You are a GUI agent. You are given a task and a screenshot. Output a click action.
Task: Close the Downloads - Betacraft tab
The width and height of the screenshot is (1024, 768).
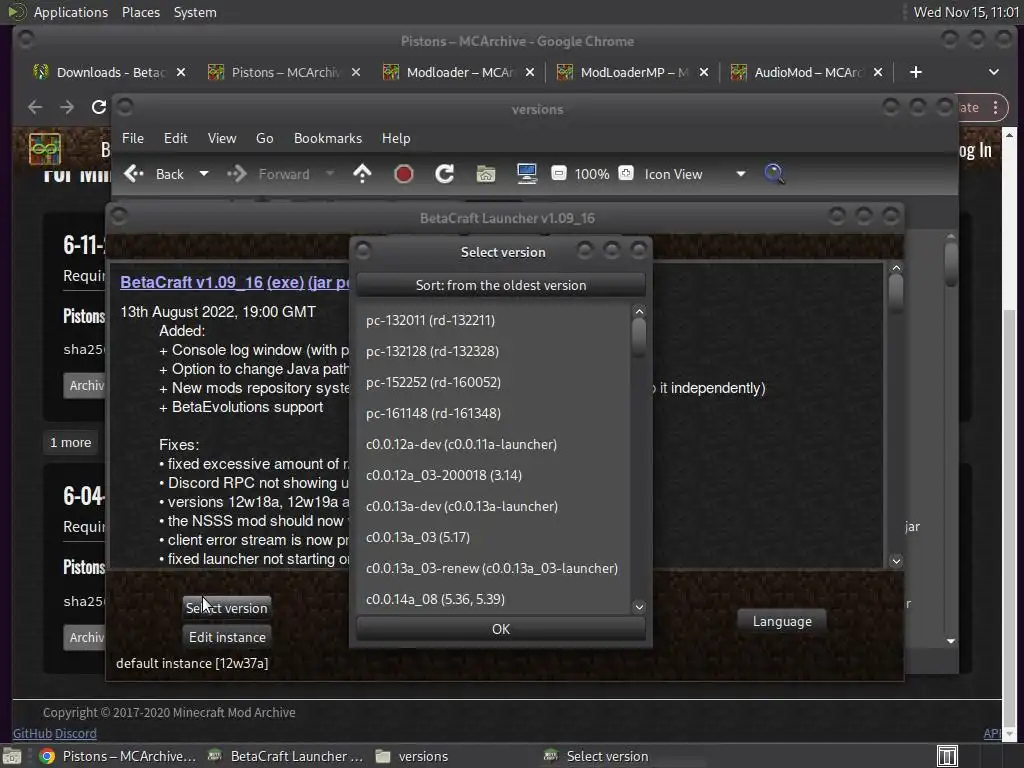click(x=181, y=72)
